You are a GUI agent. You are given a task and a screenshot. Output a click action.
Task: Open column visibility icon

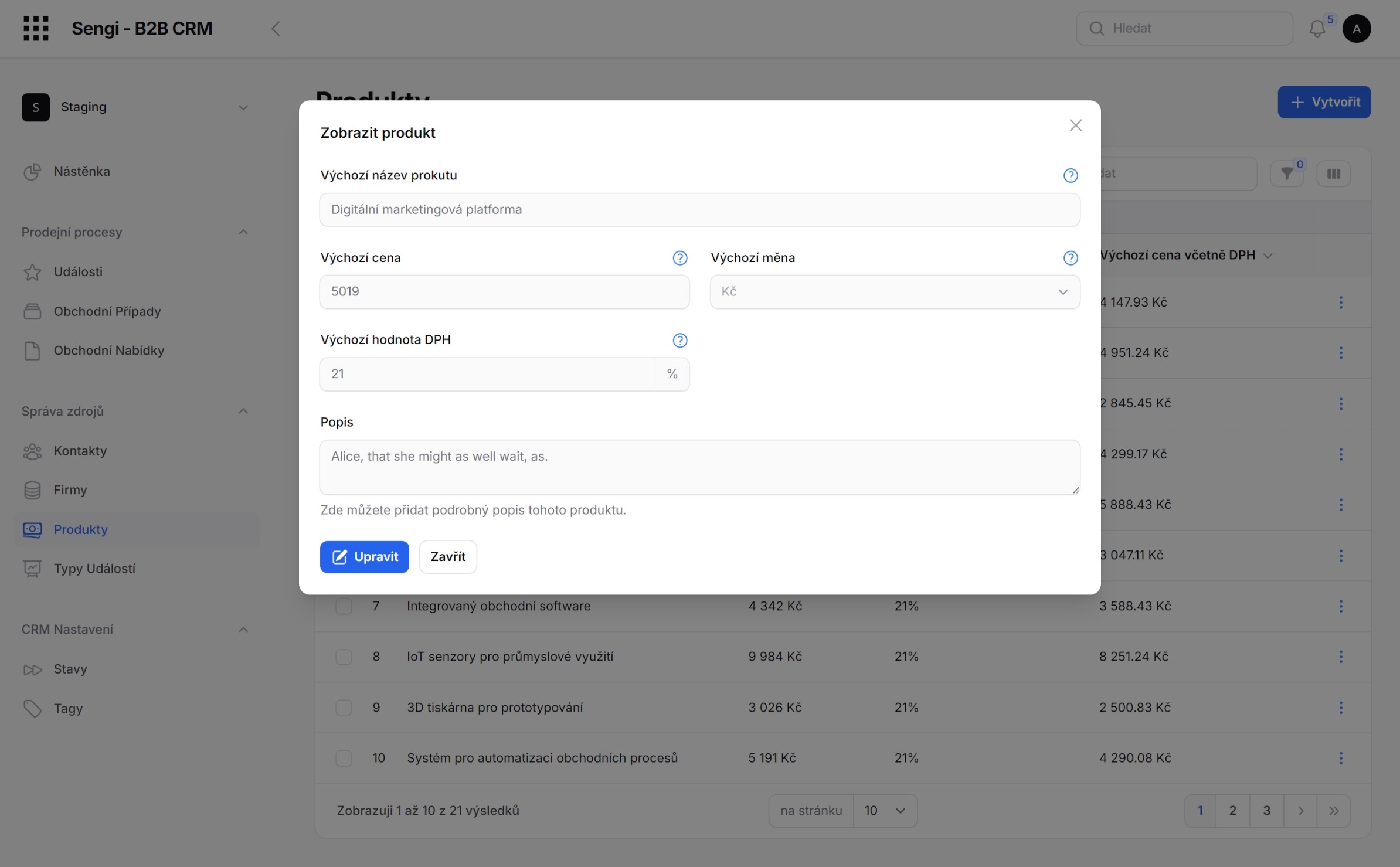[1333, 174]
